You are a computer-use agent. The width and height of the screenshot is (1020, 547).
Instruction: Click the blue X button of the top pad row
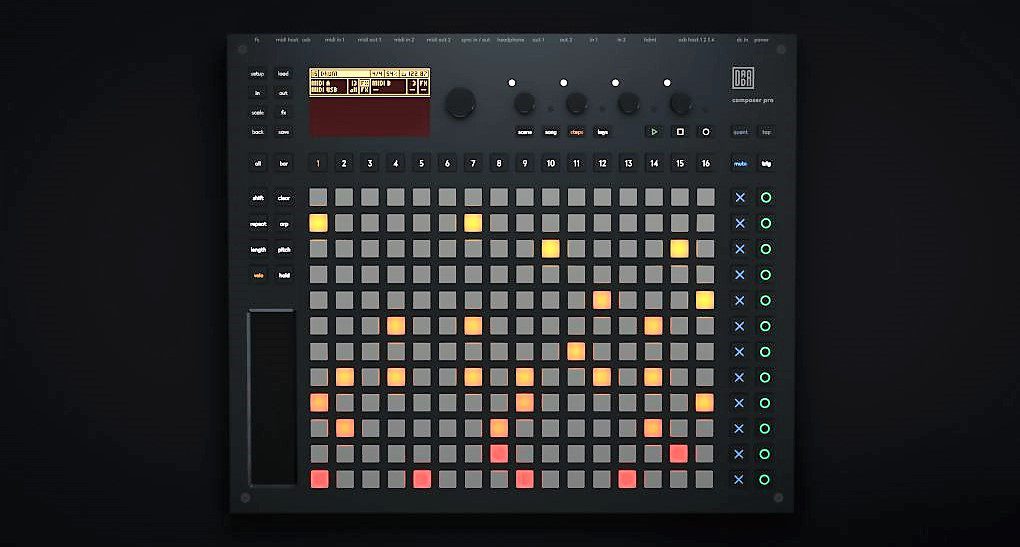tap(740, 198)
